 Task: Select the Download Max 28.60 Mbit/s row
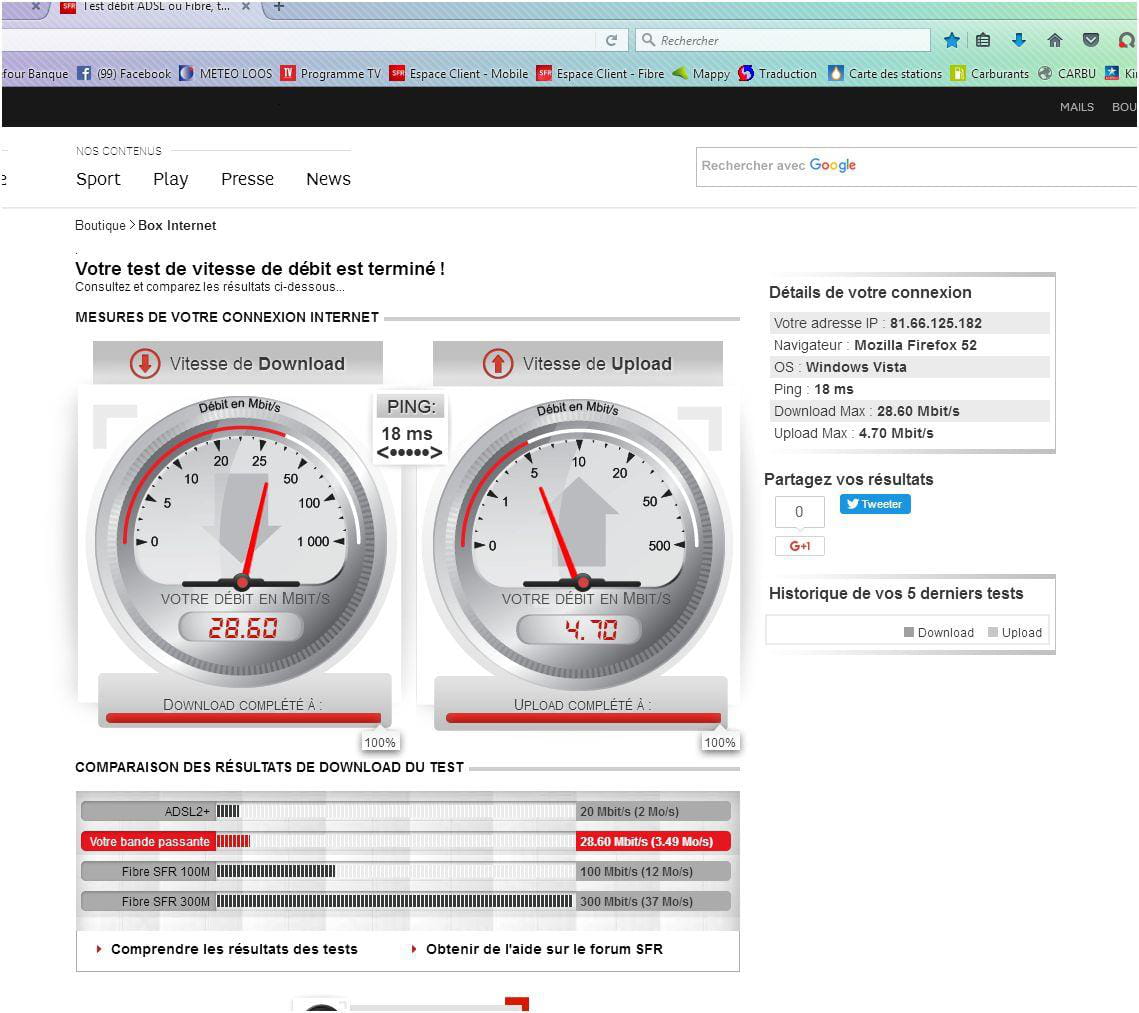909,411
